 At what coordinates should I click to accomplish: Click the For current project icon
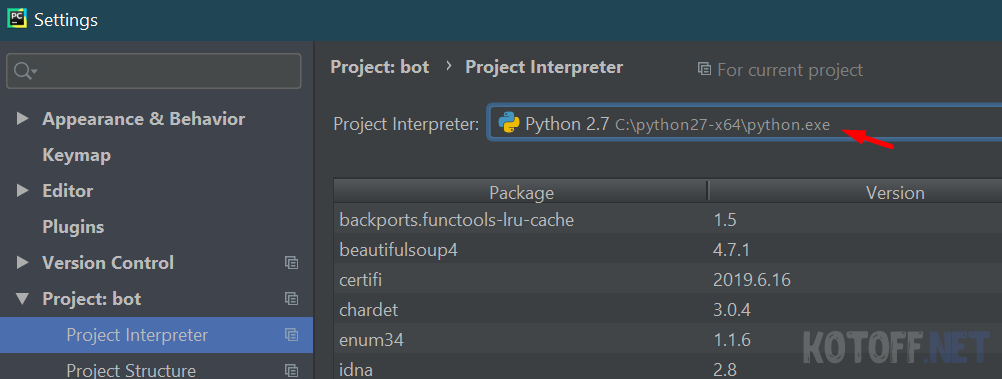tap(704, 69)
